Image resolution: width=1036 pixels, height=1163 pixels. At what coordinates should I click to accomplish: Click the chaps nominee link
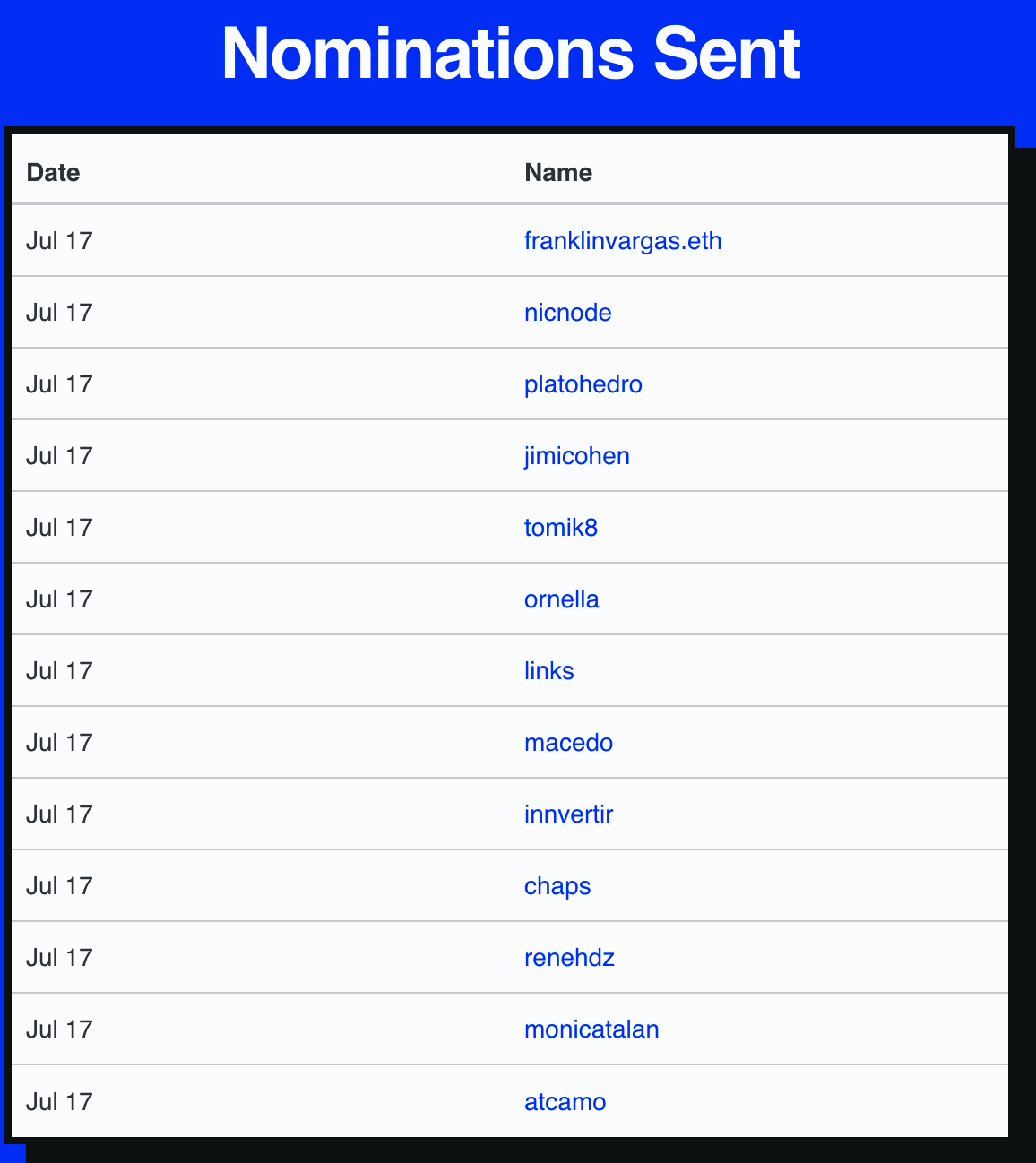coord(557,886)
